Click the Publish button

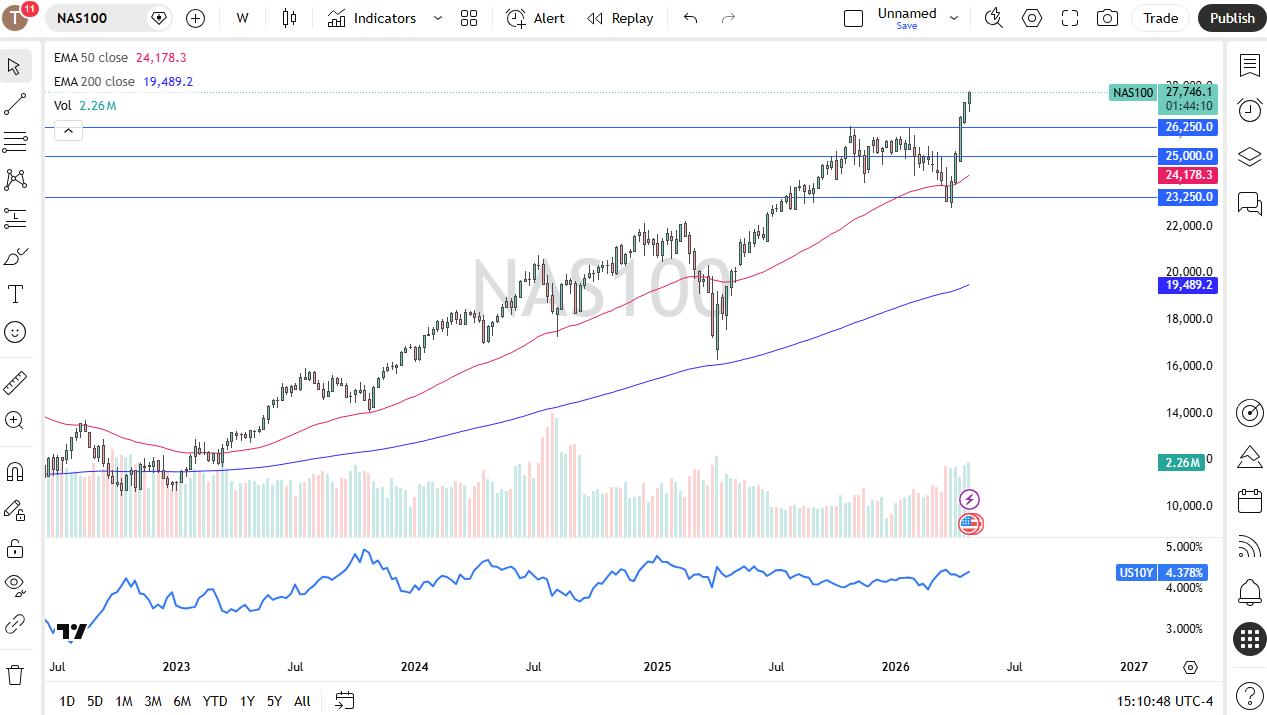[1232, 18]
